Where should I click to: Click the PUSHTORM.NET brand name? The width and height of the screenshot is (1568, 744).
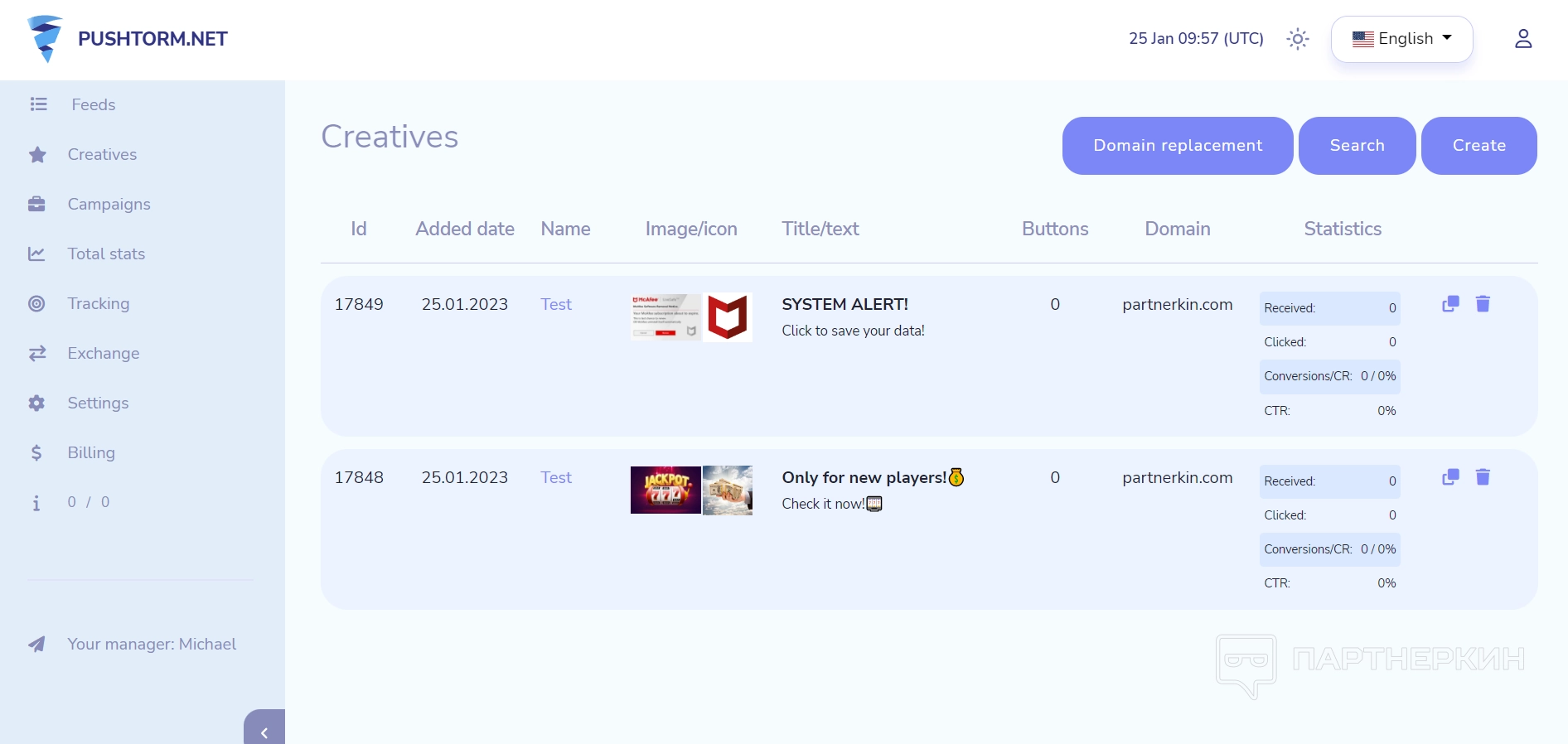click(x=152, y=39)
